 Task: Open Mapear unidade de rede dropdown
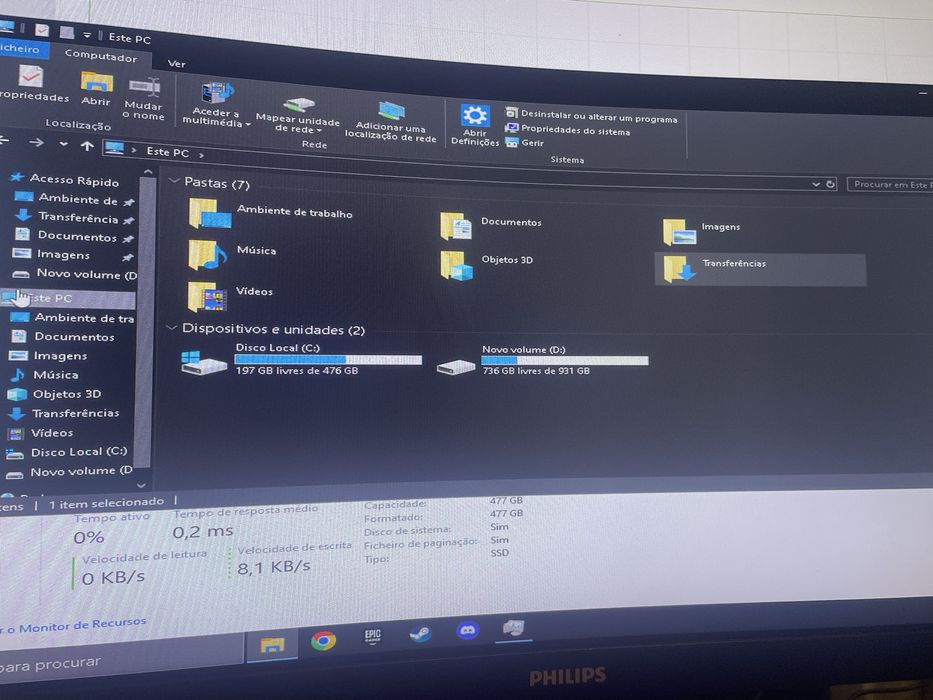click(298, 115)
